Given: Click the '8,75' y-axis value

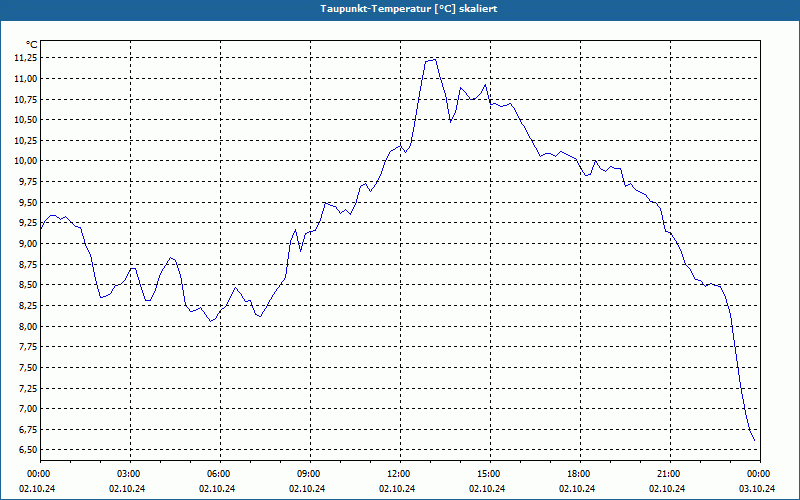Looking at the screenshot, I should point(27,264).
